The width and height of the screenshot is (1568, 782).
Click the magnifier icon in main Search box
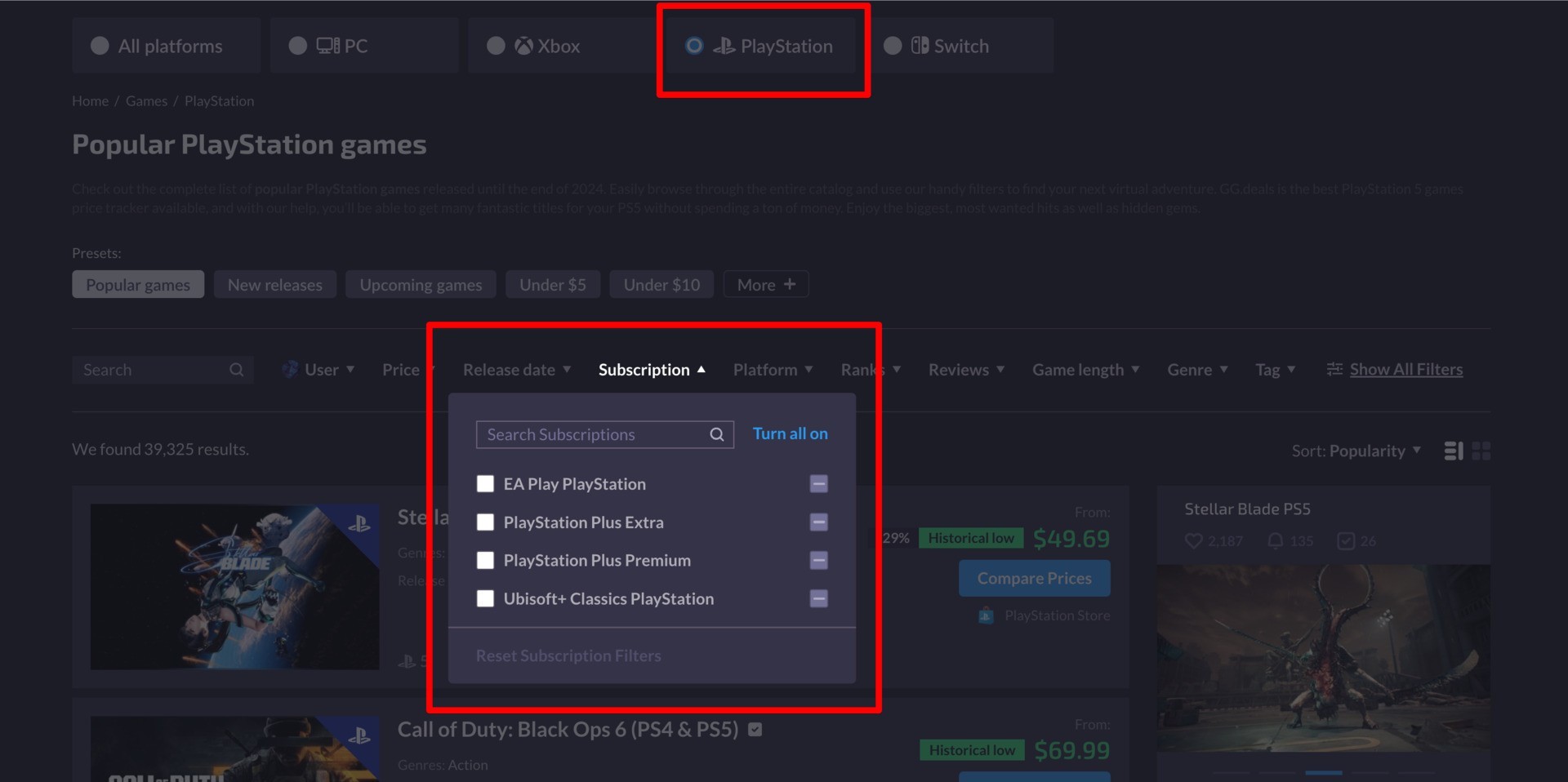pyautogui.click(x=236, y=370)
